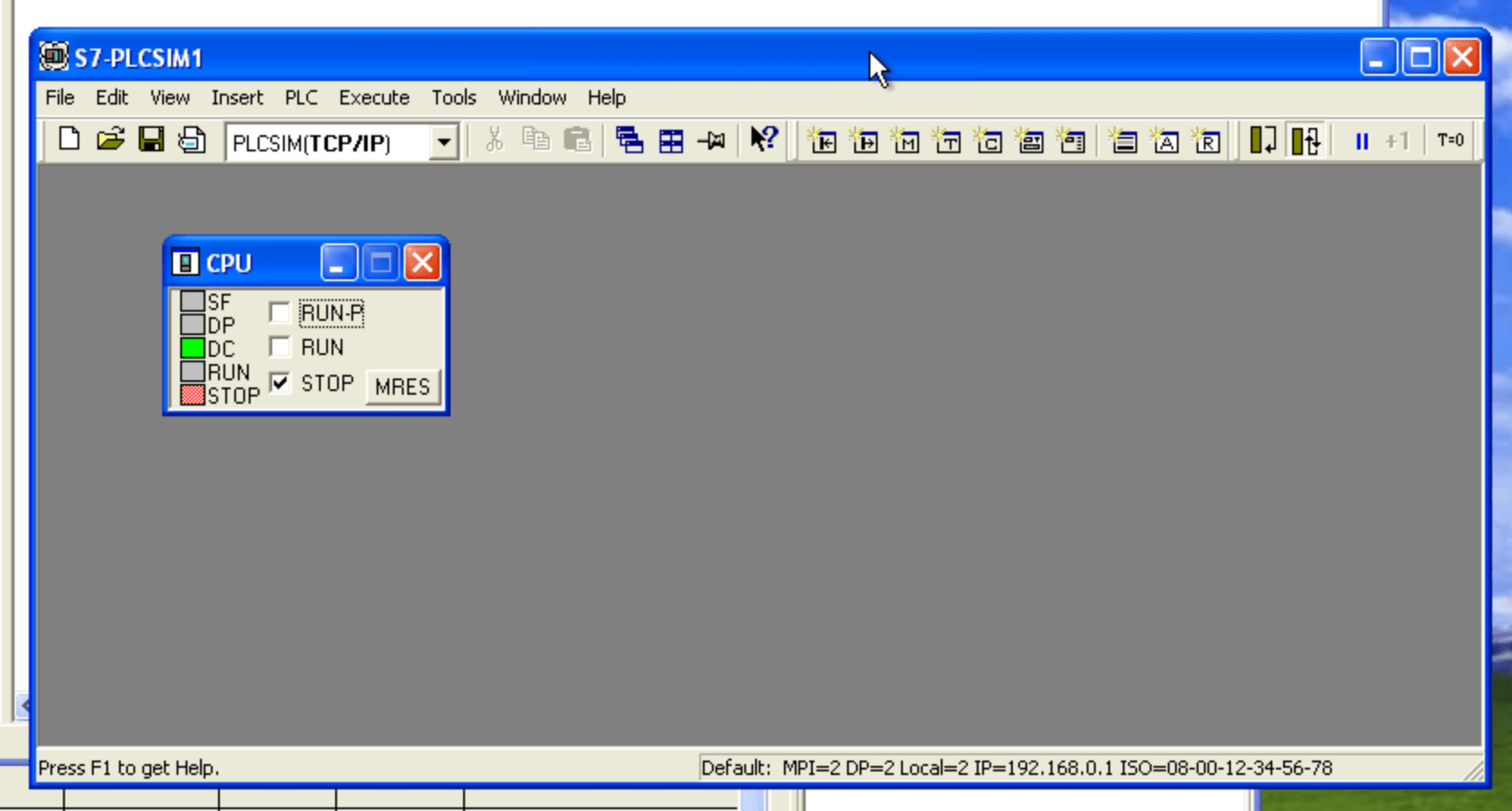Open the File menu
The image size is (1512, 811).
pyautogui.click(x=59, y=97)
